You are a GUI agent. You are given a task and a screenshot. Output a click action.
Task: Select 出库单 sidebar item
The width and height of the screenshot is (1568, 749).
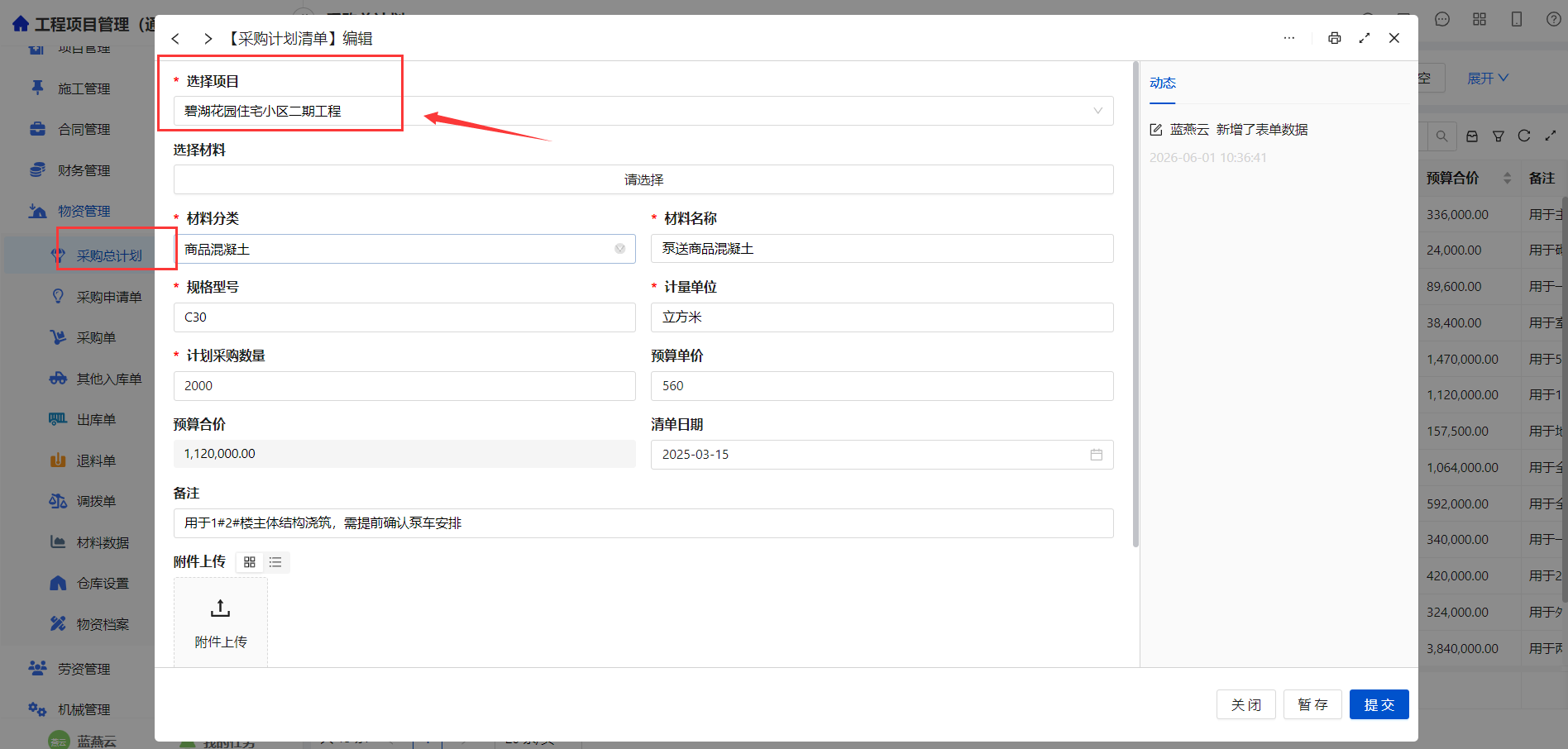pyautogui.click(x=96, y=420)
